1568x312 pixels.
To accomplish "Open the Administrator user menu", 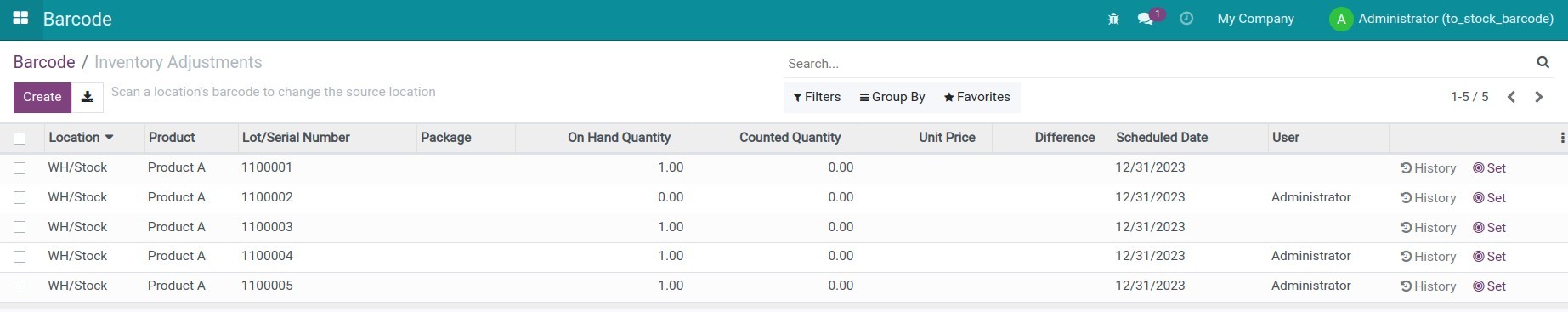I will 1441,19.
